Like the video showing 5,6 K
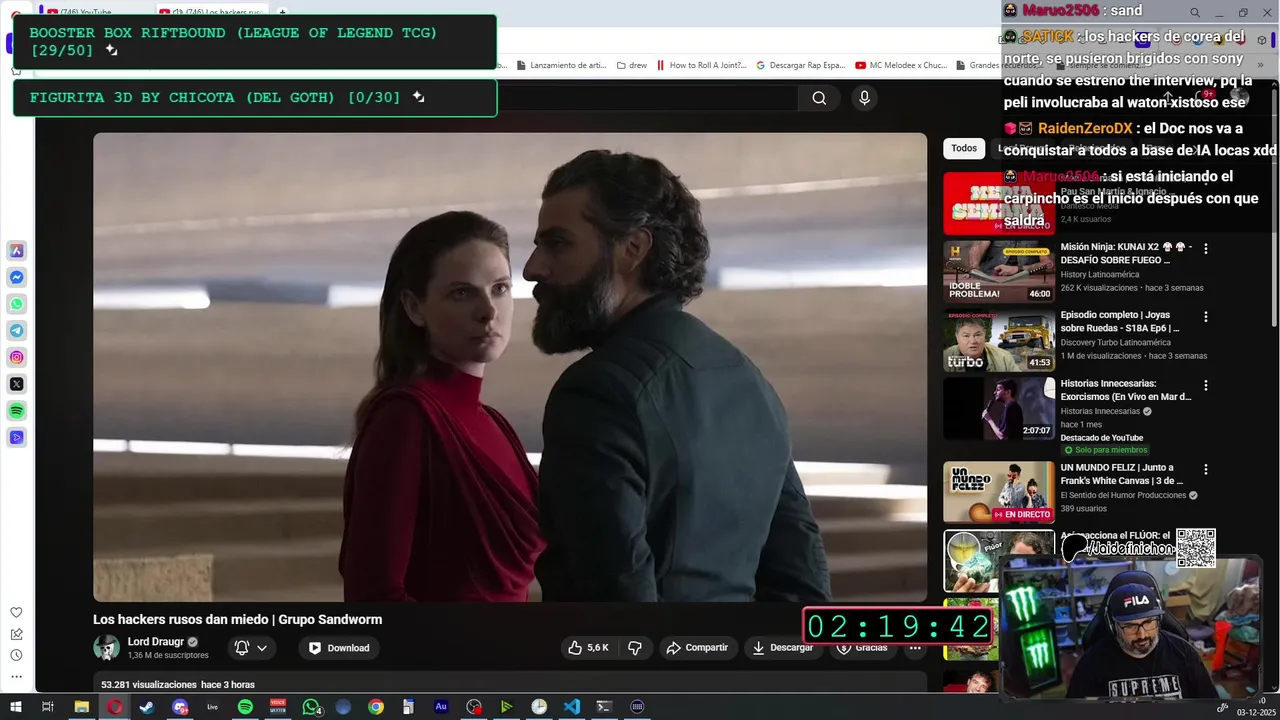This screenshot has height=720, width=1280. coord(588,648)
